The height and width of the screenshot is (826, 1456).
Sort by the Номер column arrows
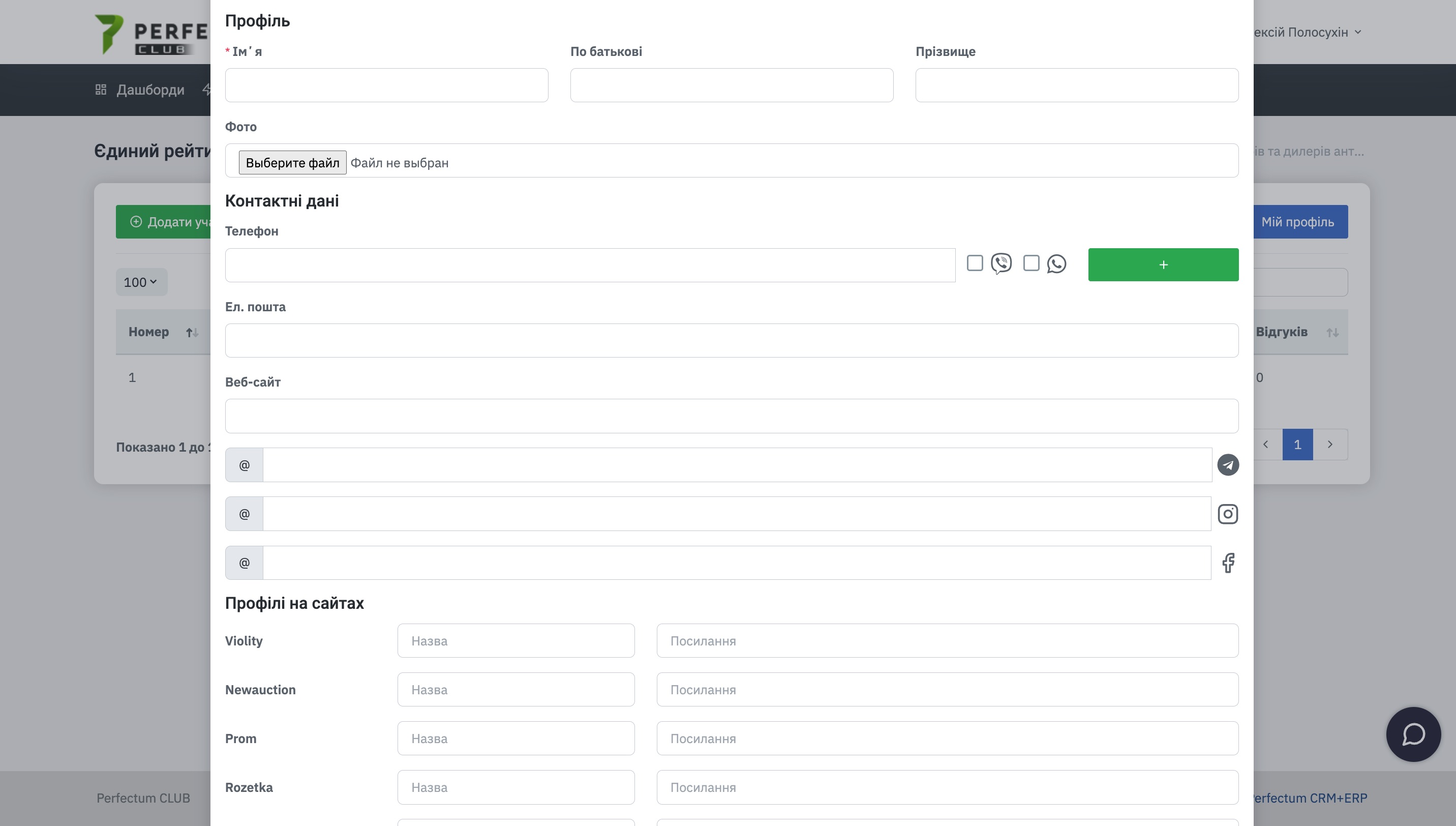[x=192, y=333]
